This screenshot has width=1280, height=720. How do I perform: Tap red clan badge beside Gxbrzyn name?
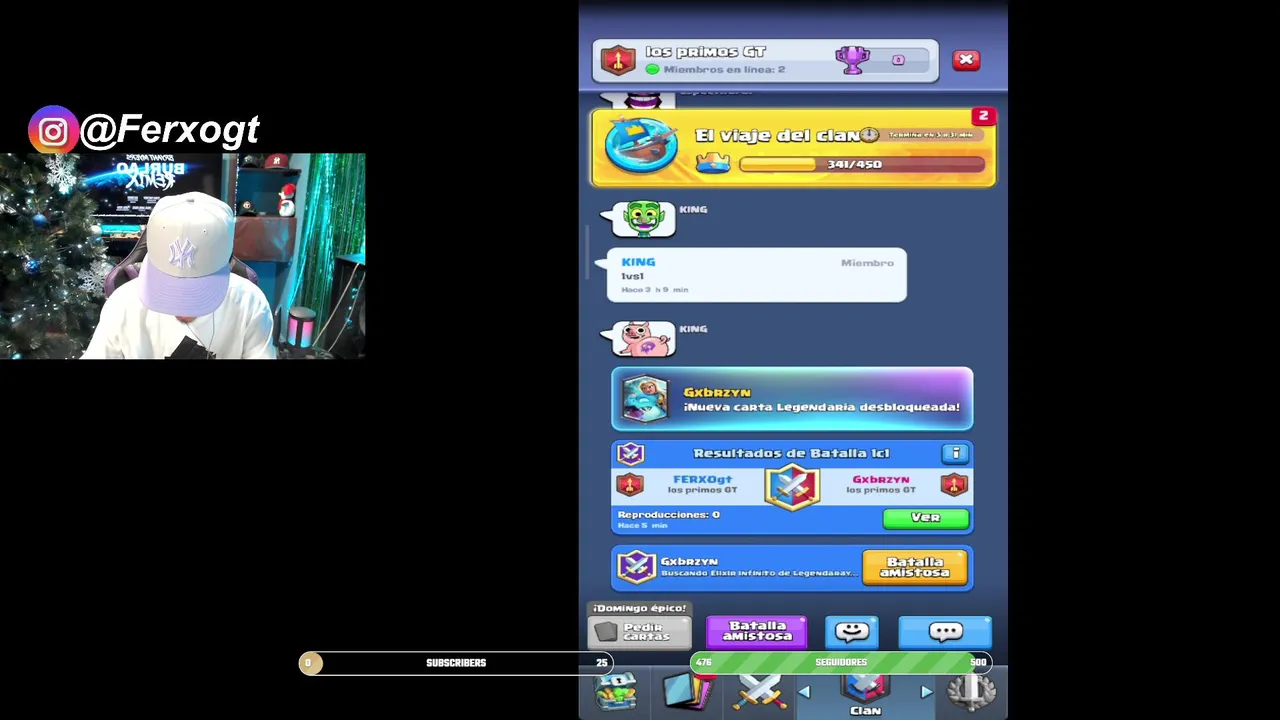954,486
